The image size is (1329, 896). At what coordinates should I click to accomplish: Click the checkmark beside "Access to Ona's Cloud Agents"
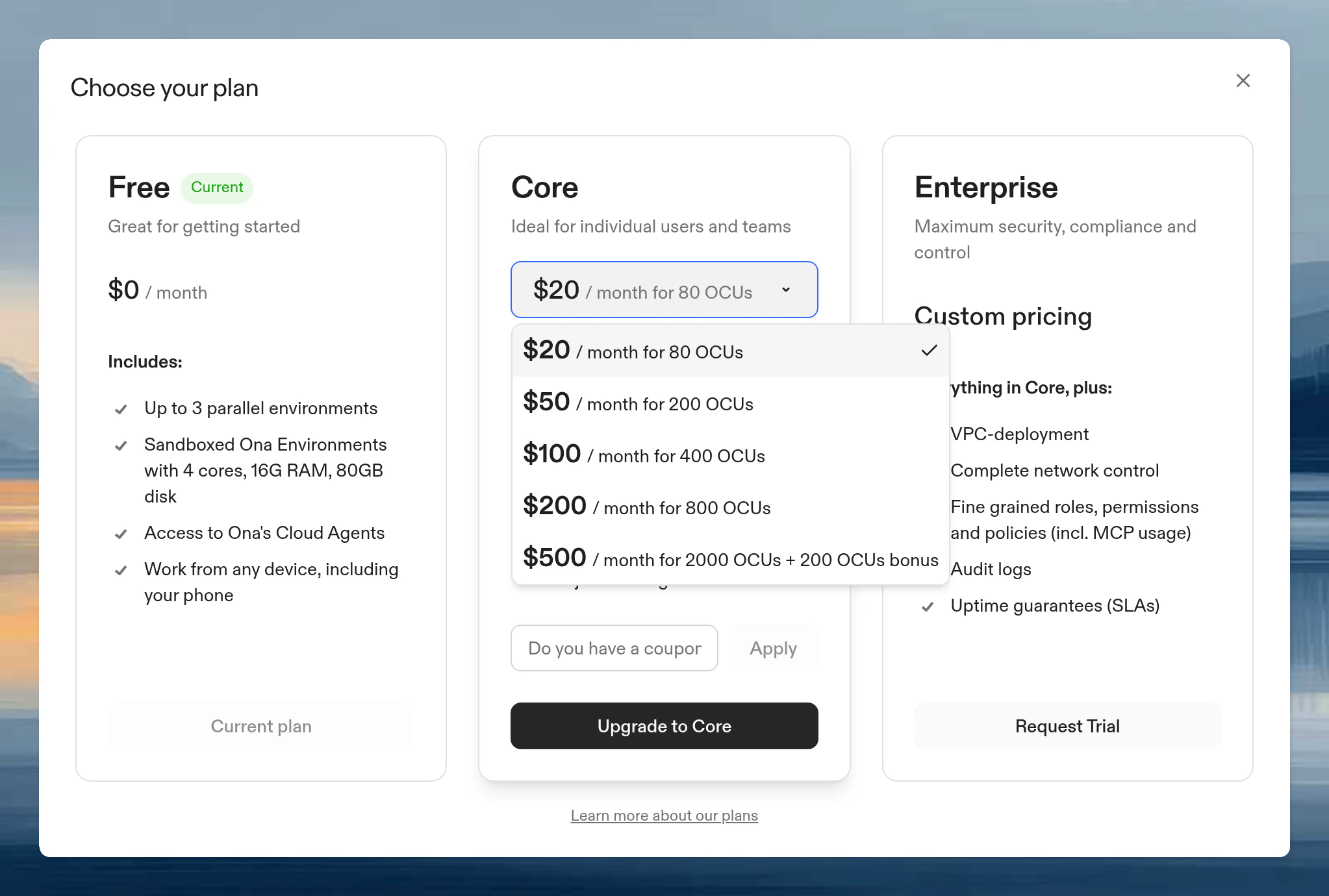[121, 534]
